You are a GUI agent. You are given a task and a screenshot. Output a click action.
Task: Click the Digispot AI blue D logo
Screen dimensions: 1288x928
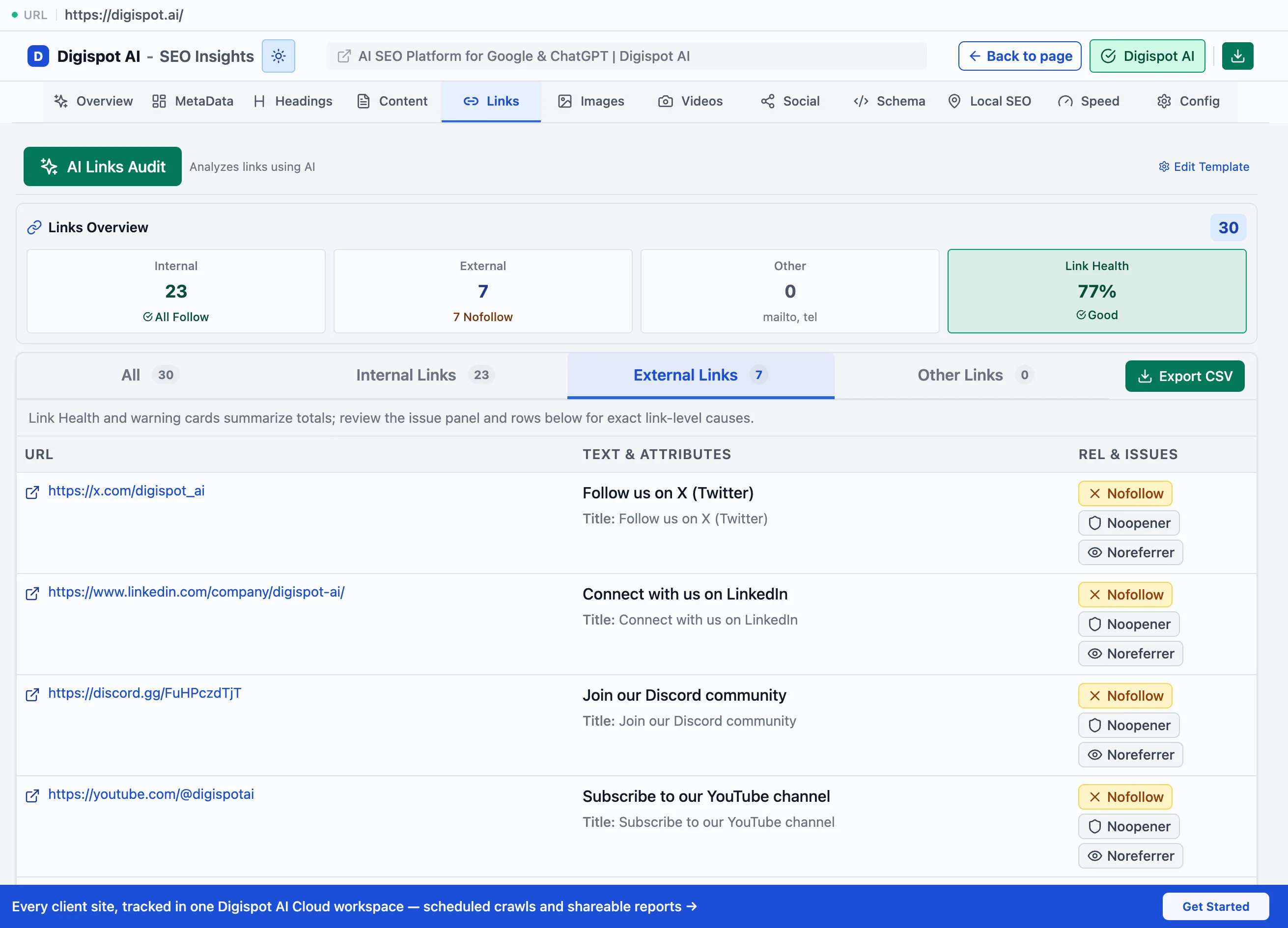coord(38,56)
